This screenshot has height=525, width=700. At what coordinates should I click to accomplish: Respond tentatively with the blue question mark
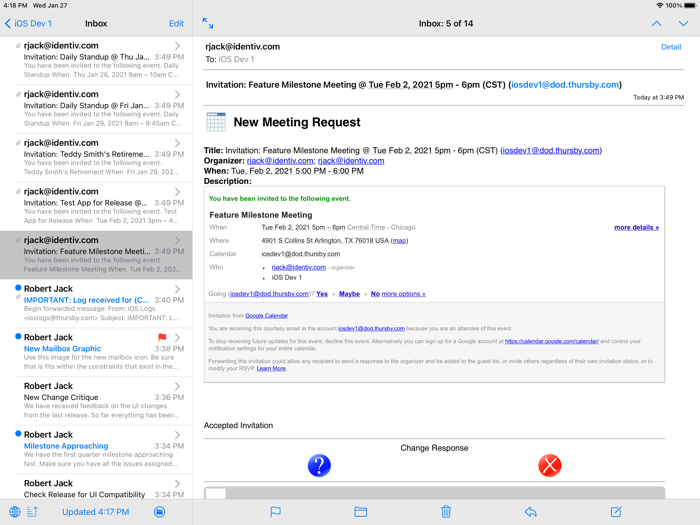[x=319, y=465]
